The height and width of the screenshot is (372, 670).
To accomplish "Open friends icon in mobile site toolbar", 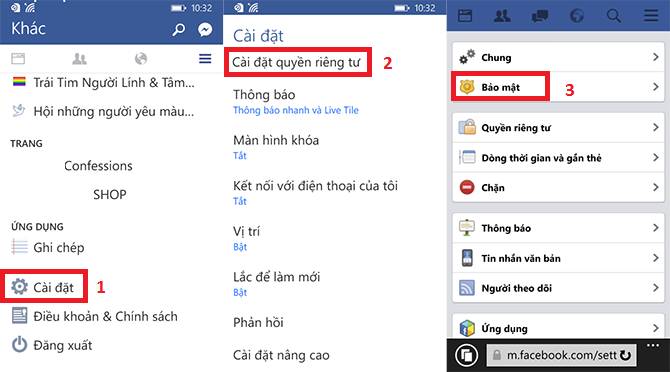I will coord(502,16).
